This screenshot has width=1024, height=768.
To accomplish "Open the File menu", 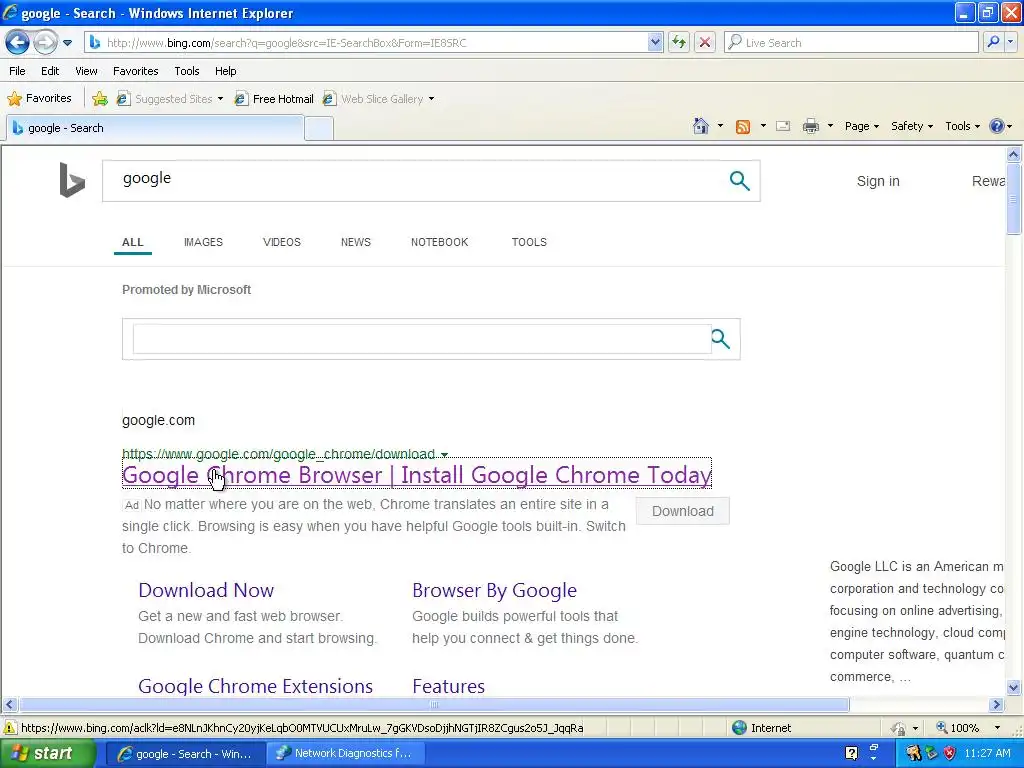I will [x=18, y=71].
